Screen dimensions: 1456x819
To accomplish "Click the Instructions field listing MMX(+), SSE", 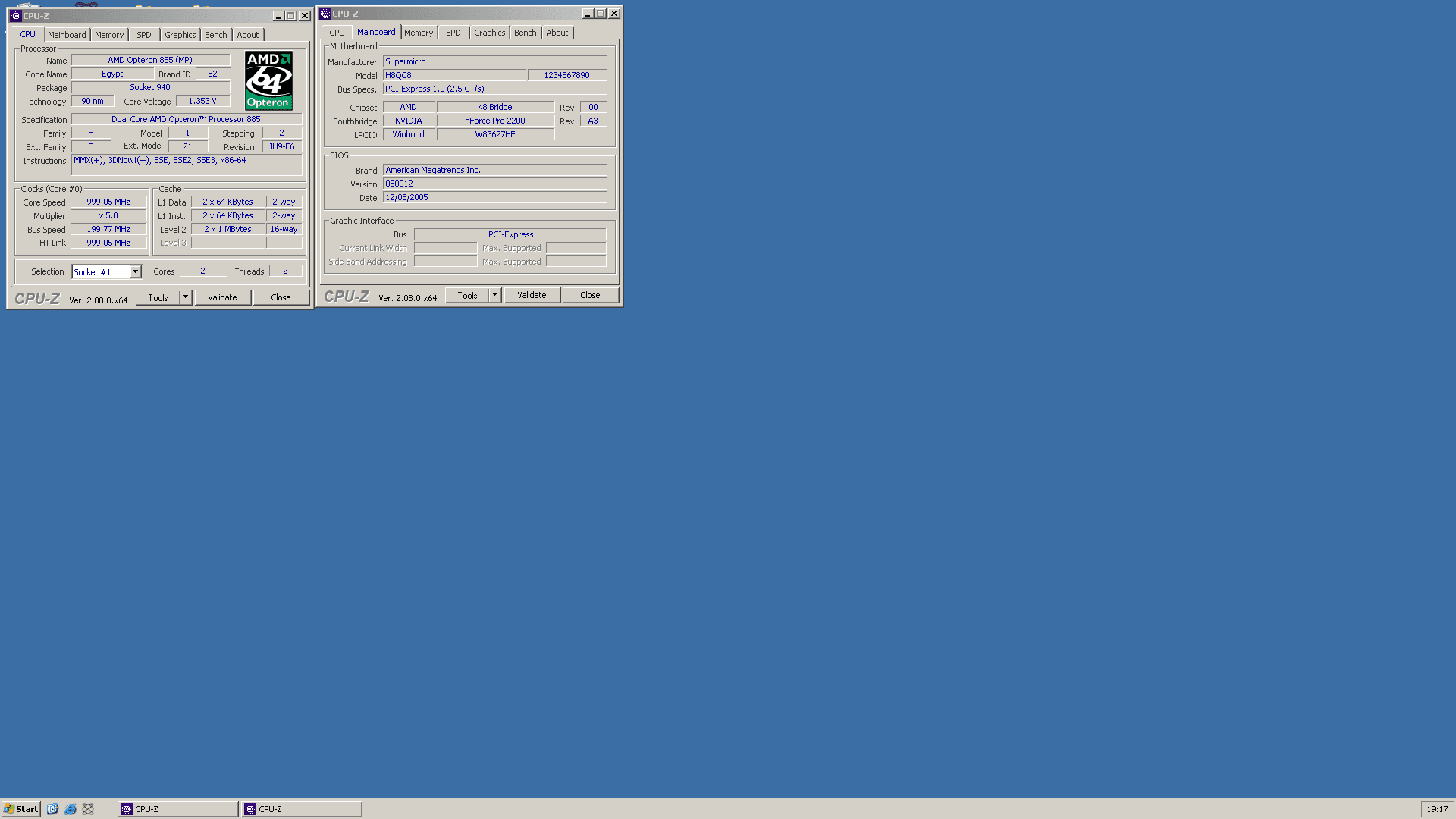I will click(187, 165).
